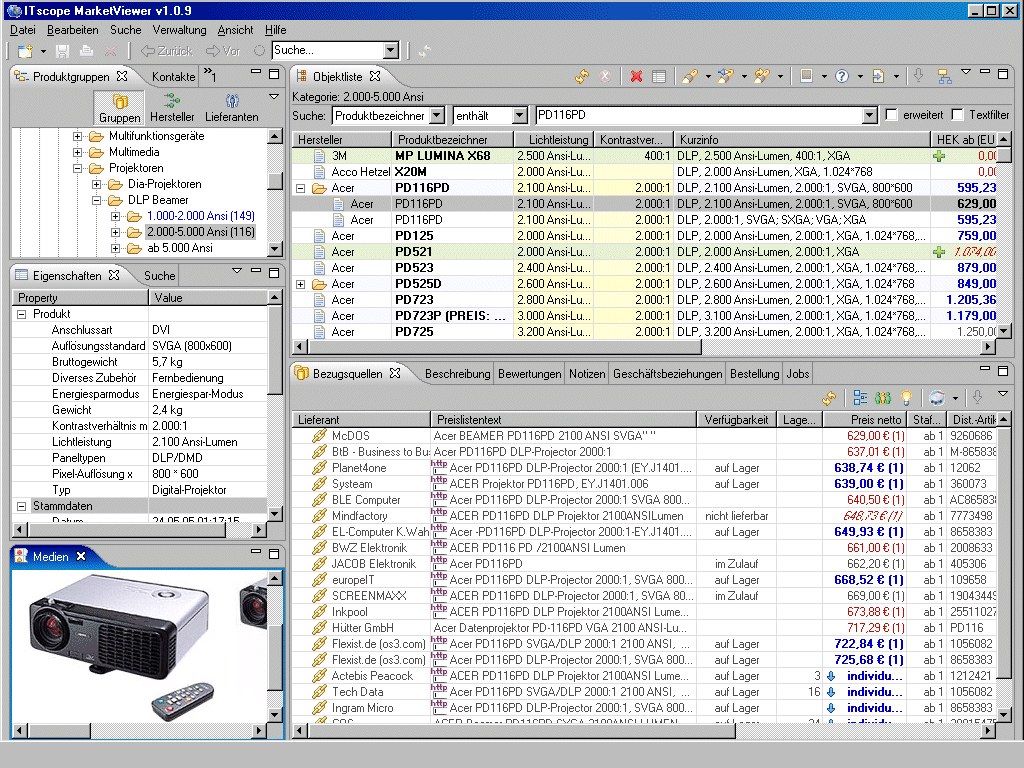Click the green plus icon in 3M row
The width and height of the screenshot is (1024, 768).
tap(939, 156)
